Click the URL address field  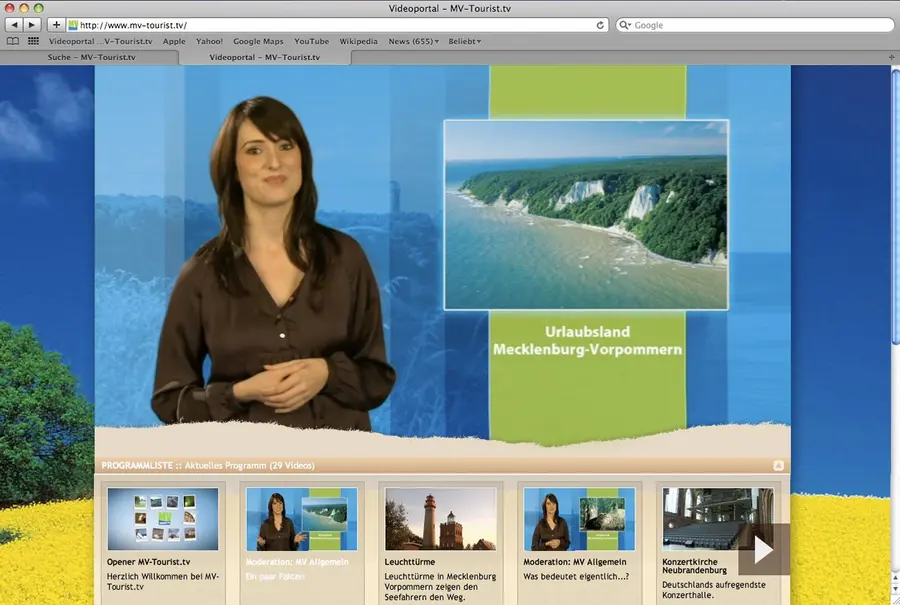point(330,25)
